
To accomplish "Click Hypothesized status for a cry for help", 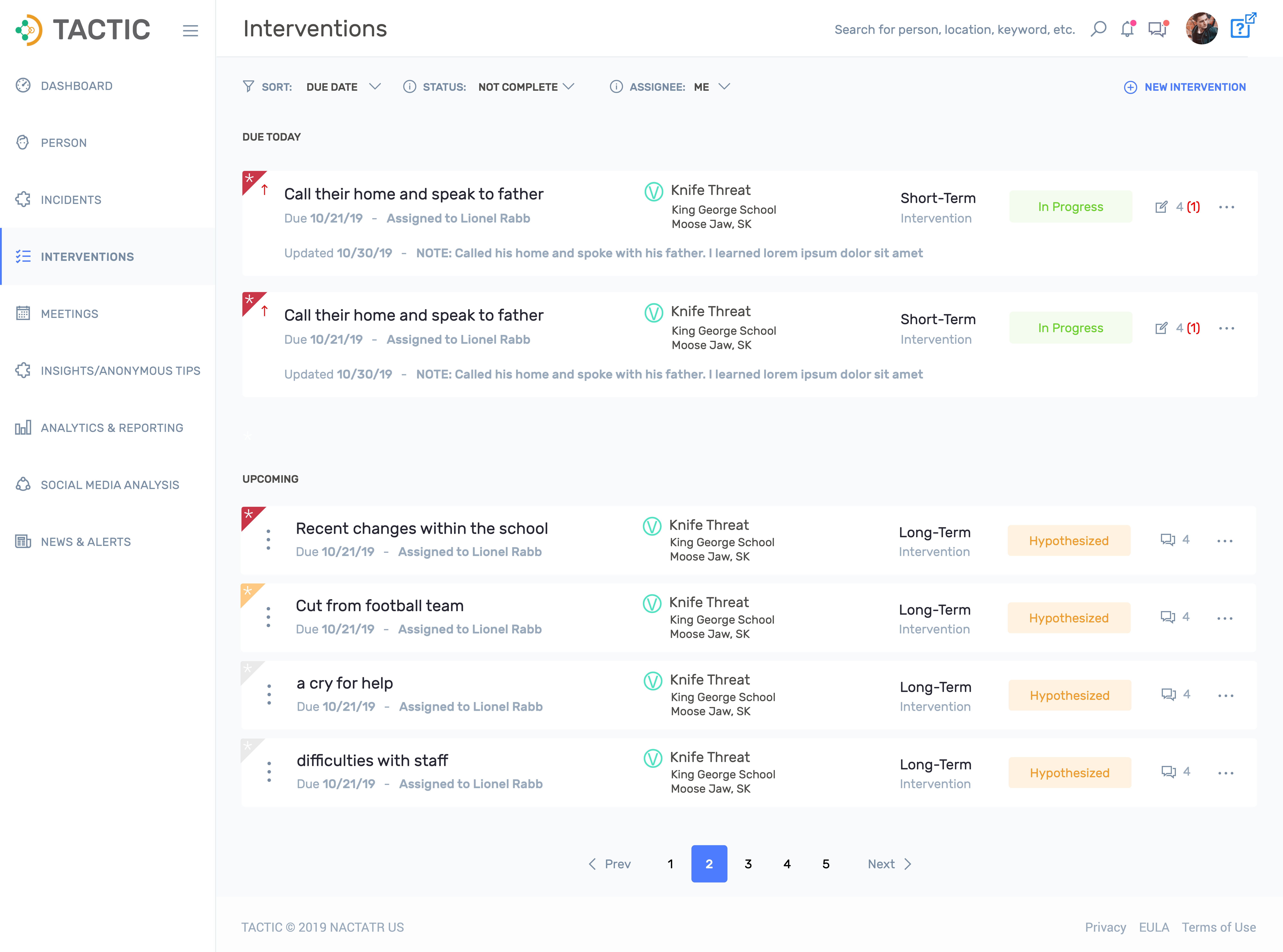I will 1070,695.
